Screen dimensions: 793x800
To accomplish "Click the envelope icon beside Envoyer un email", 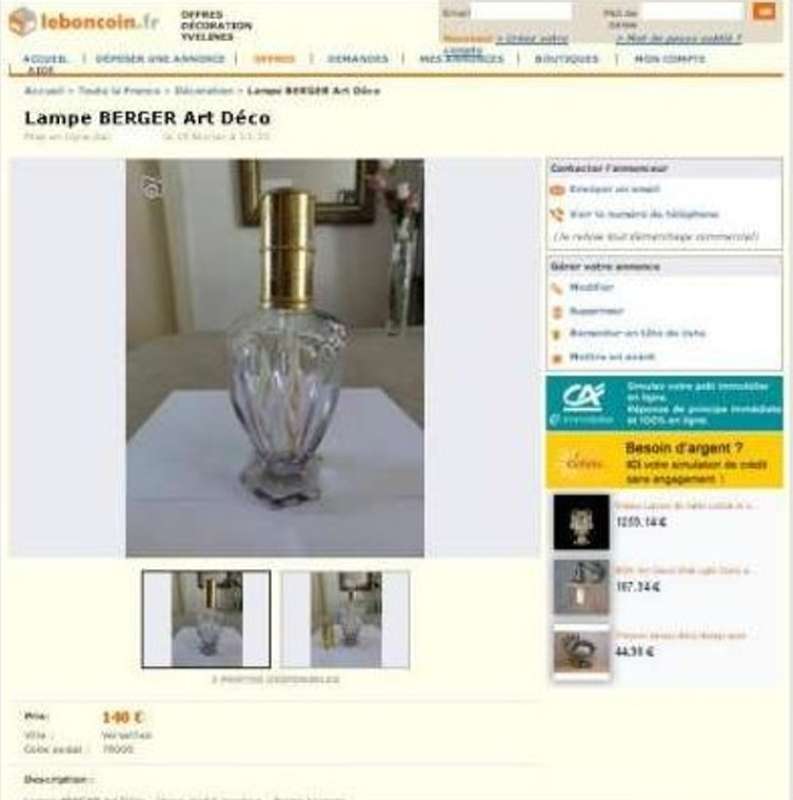I will [557, 190].
